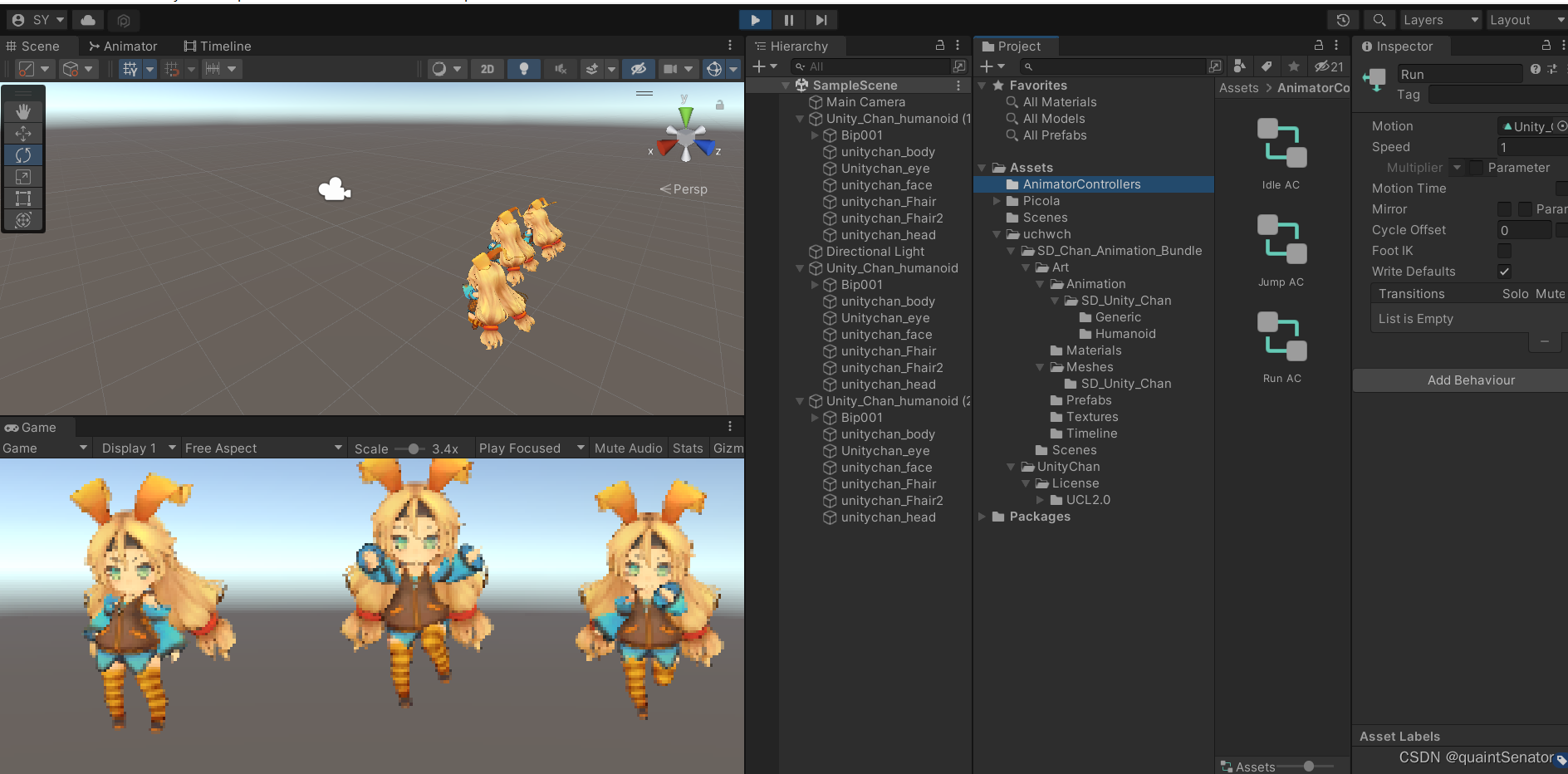1568x774 pixels.
Task: Click Hierarchy add (+) button
Action: coord(758,66)
